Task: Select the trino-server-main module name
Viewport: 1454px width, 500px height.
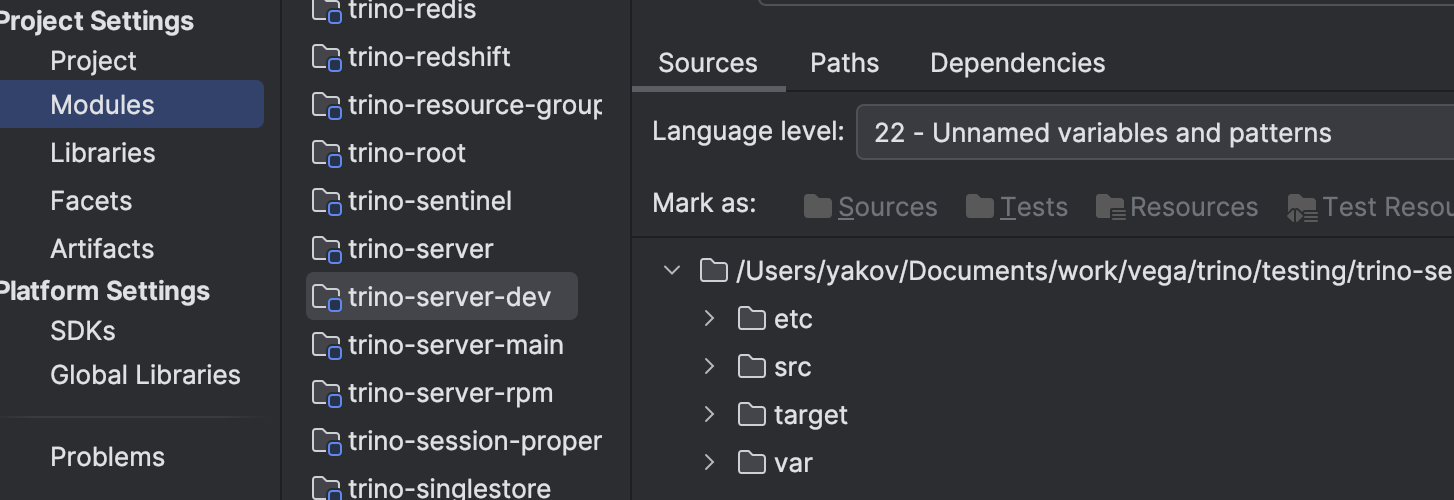Action: click(456, 345)
